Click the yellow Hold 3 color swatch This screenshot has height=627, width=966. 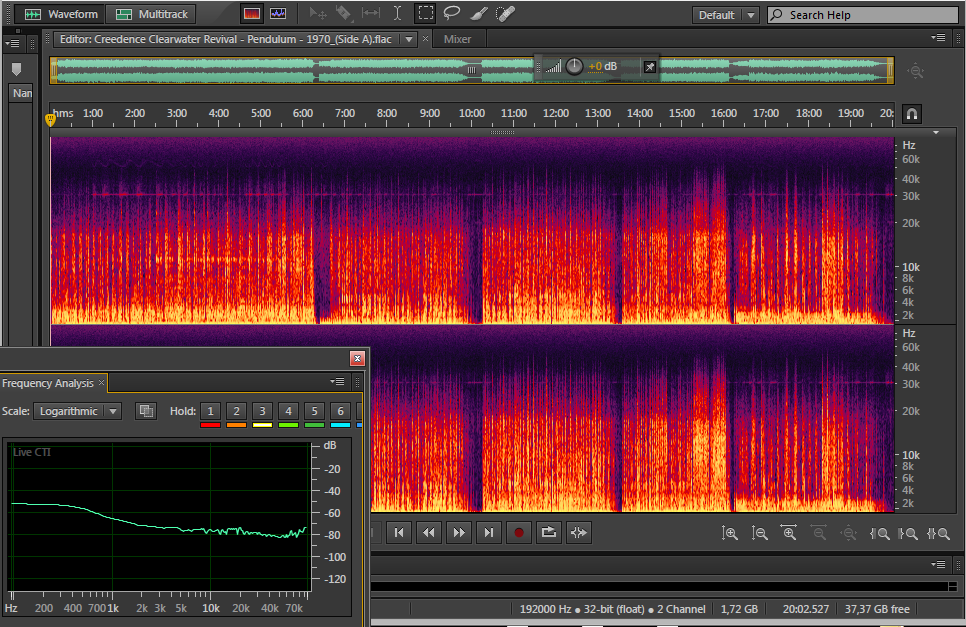tap(262, 425)
